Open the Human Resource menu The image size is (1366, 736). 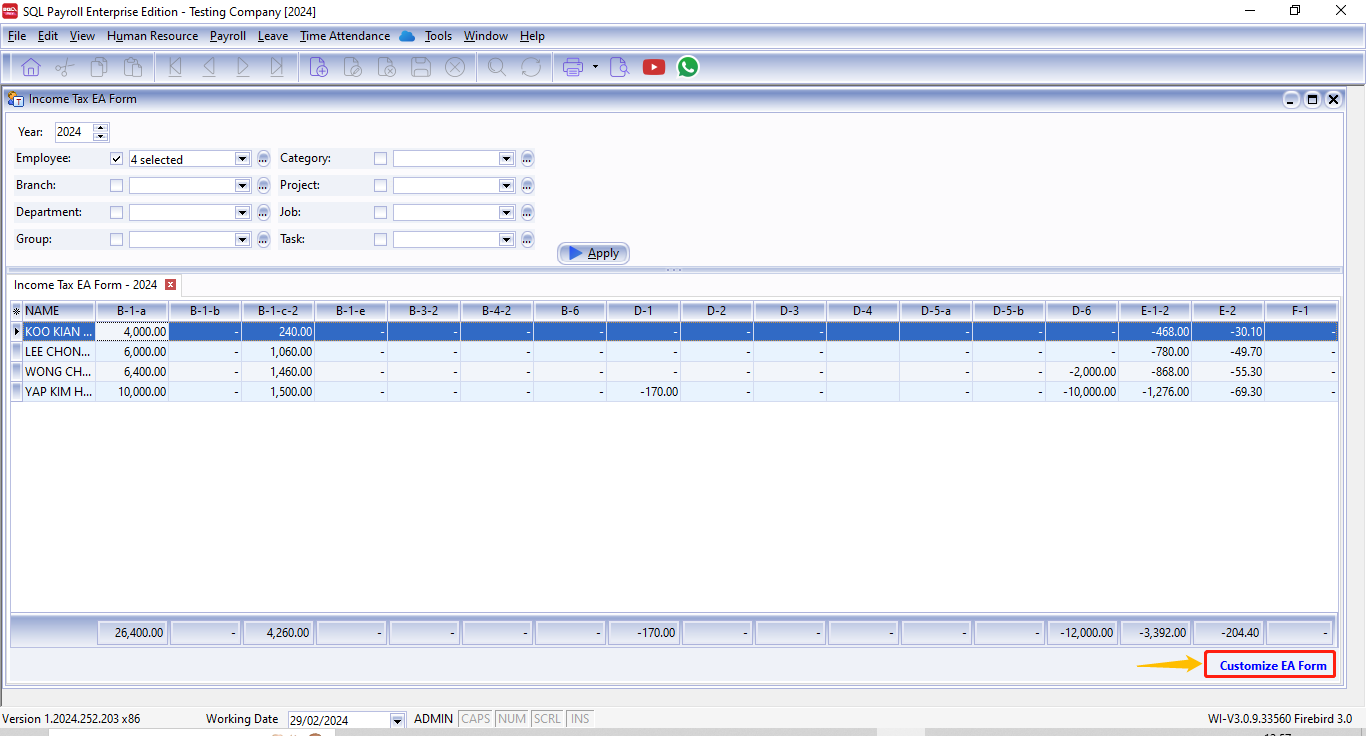click(x=152, y=36)
